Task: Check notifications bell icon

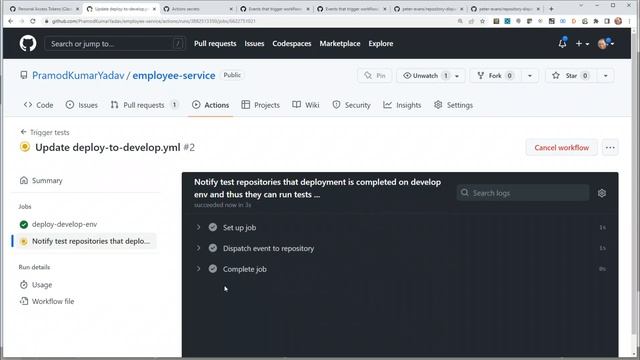Action: point(562,43)
